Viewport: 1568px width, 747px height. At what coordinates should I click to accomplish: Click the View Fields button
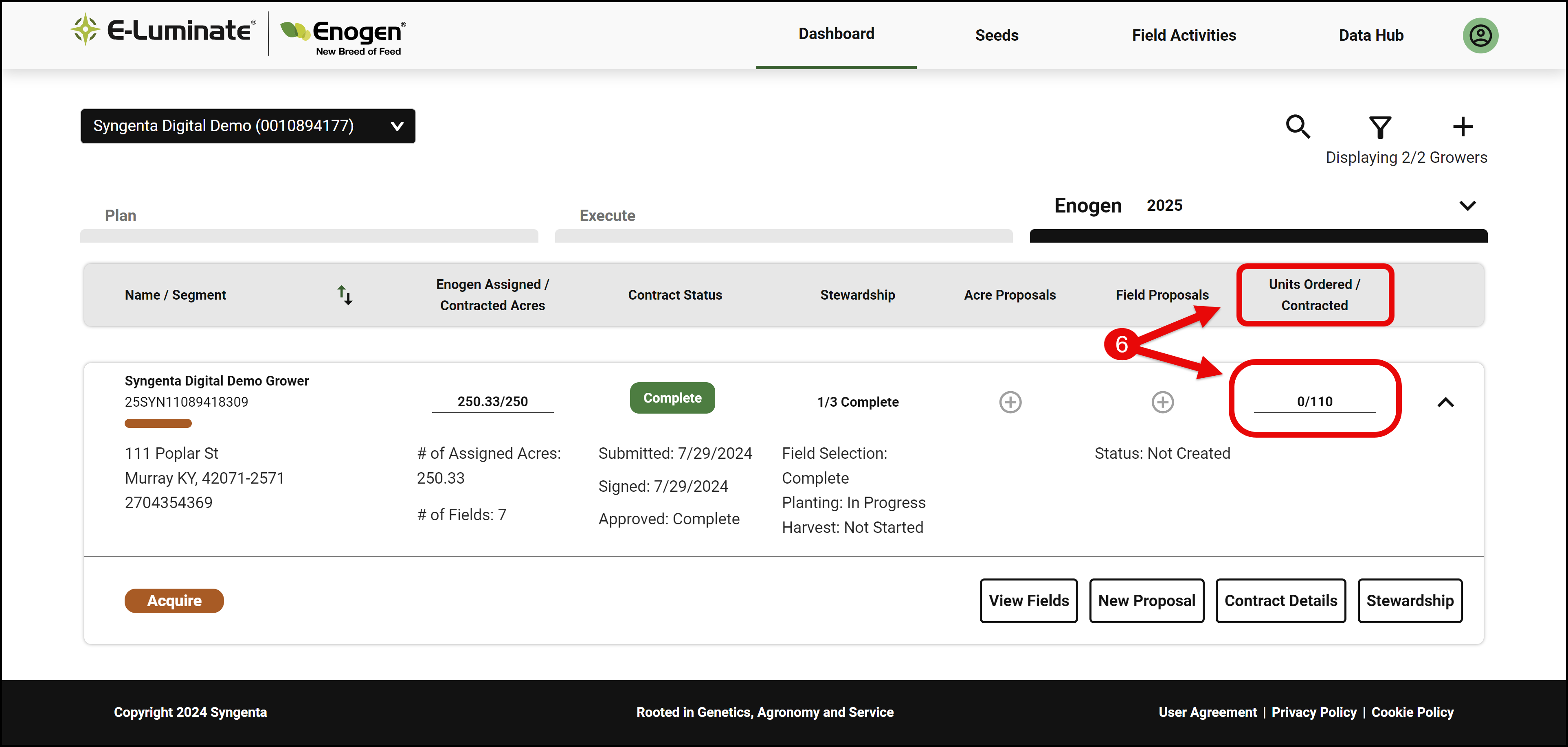click(1028, 600)
